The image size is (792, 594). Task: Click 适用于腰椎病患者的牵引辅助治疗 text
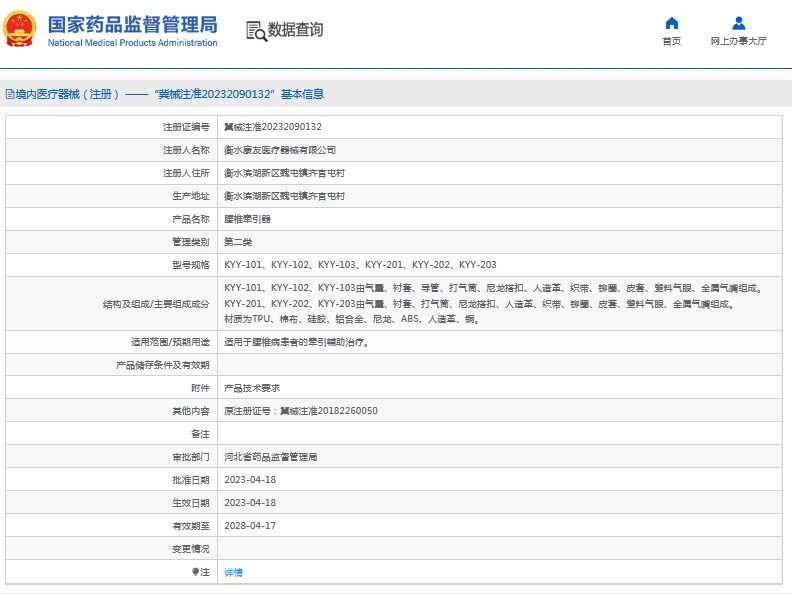(294, 342)
